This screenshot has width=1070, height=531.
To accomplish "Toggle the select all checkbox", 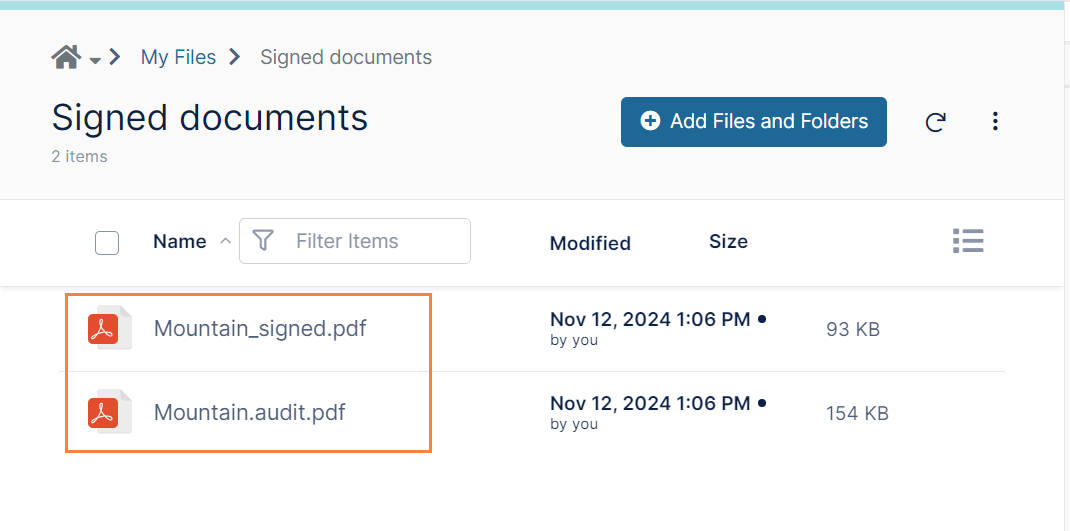I will [107, 242].
